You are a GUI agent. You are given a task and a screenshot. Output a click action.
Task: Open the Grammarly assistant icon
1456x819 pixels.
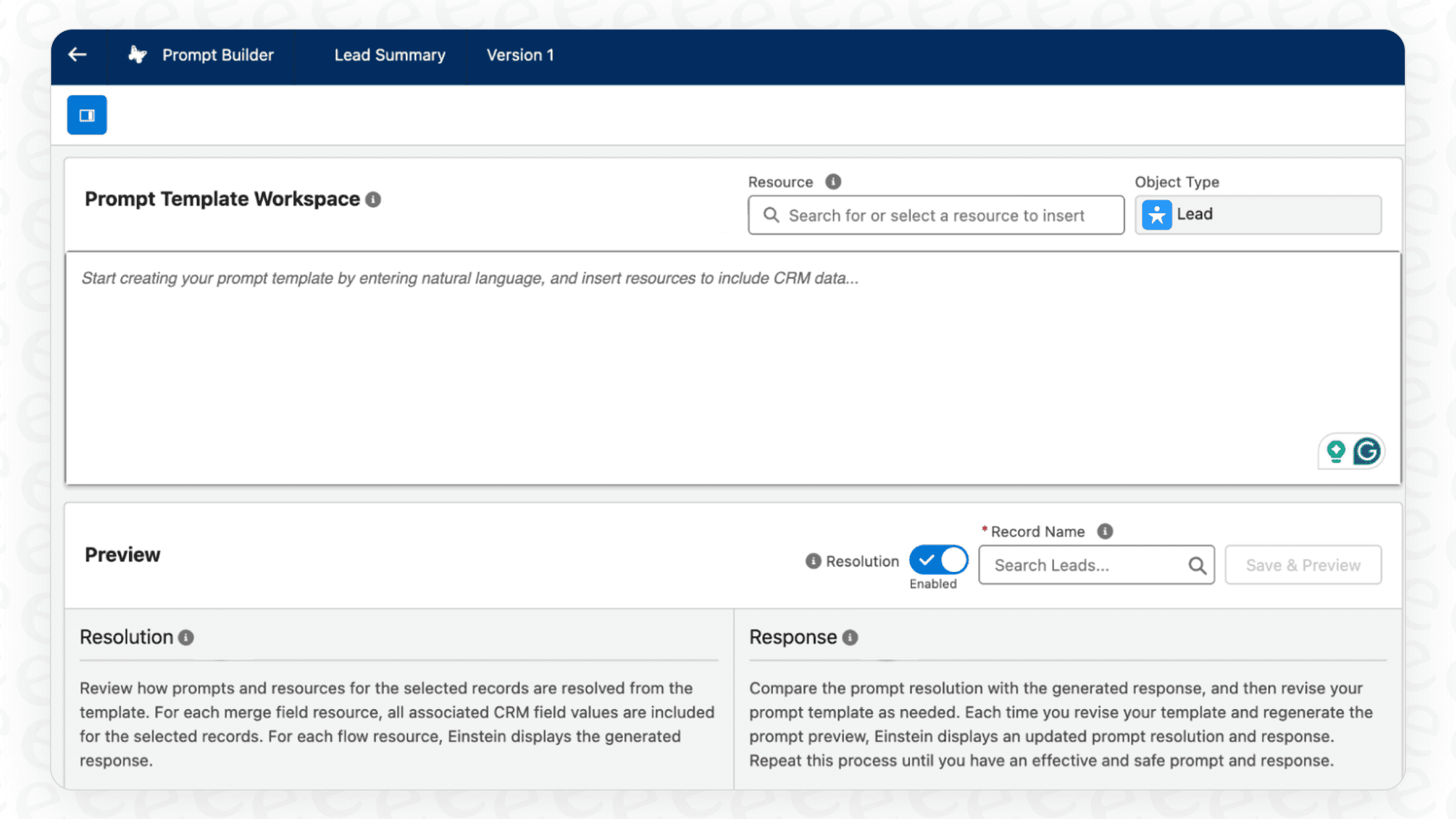click(1368, 451)
